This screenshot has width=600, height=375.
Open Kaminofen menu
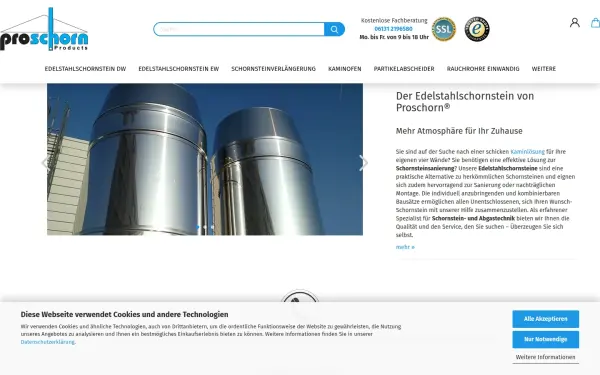pos(344,69)
